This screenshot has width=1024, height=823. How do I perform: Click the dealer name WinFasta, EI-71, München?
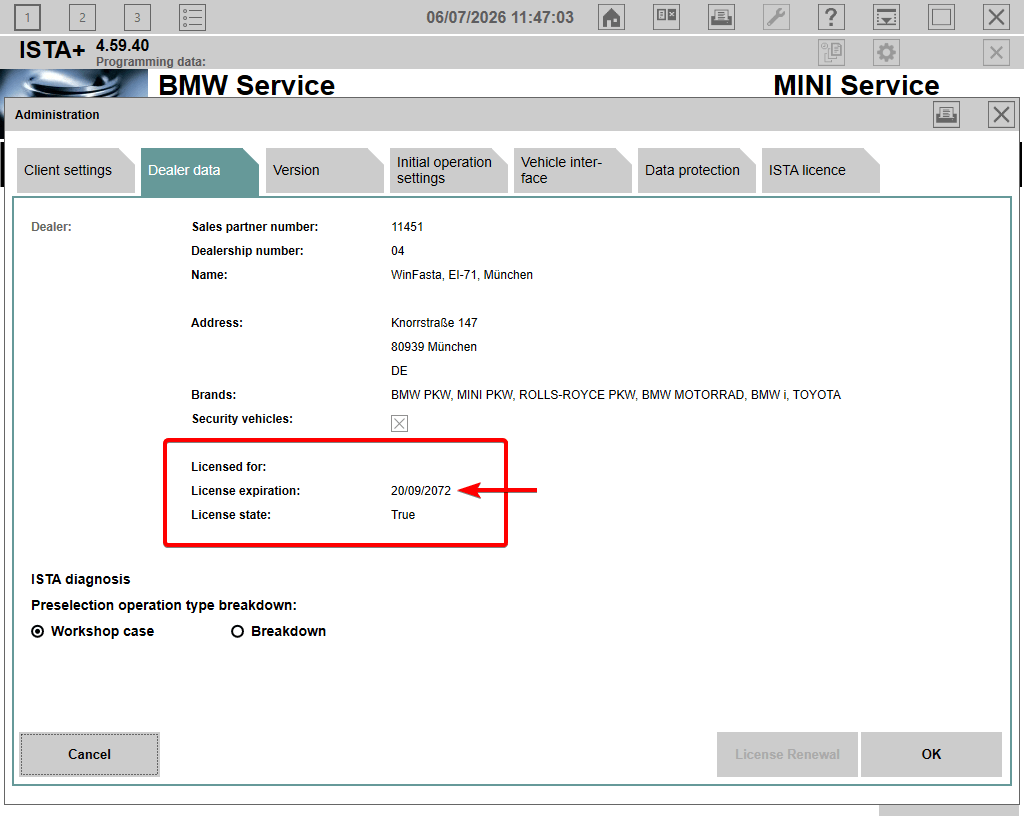tap(462, 275)
